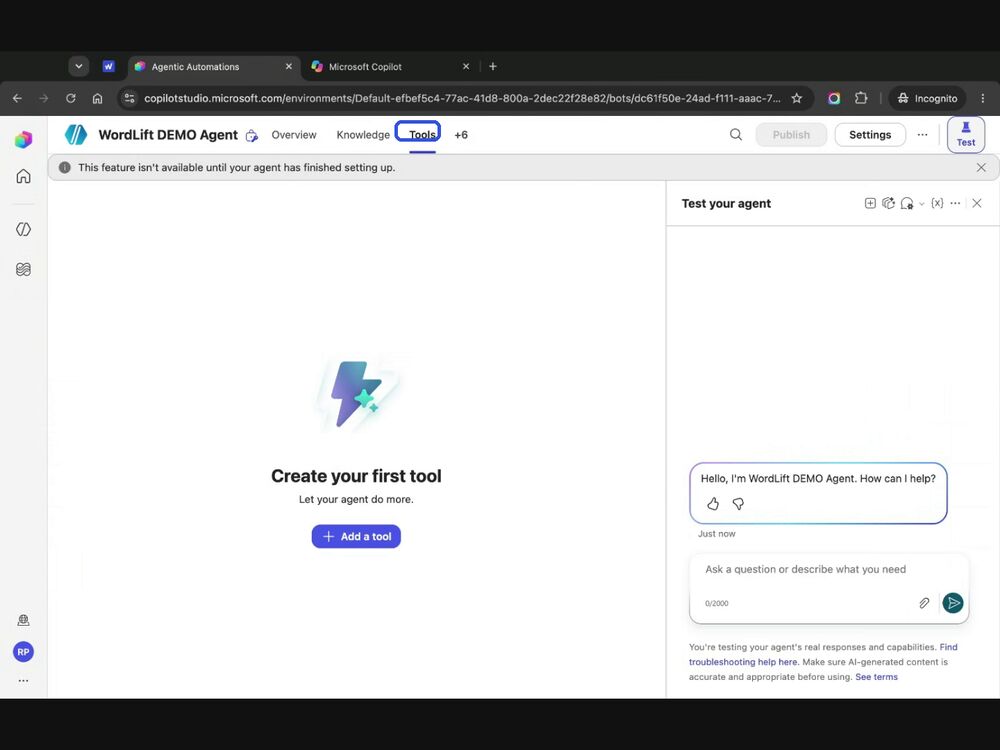Send the message with the send arrow
Screen dimensions: 1000x750
tap(953, 603)
